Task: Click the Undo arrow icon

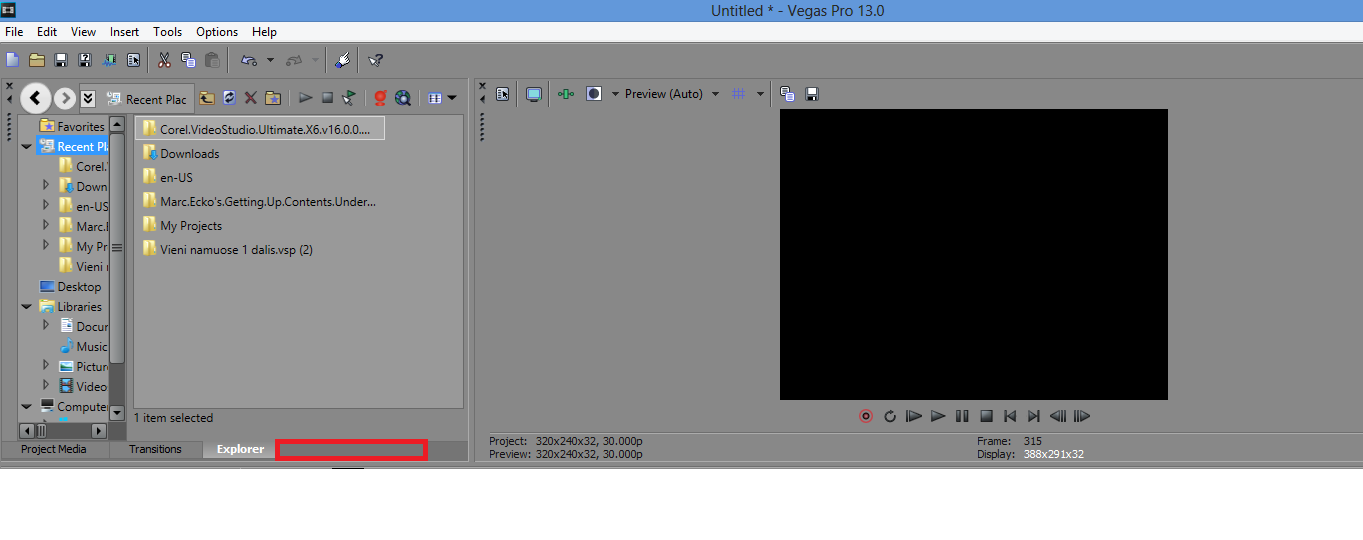Action: point(248,60)
